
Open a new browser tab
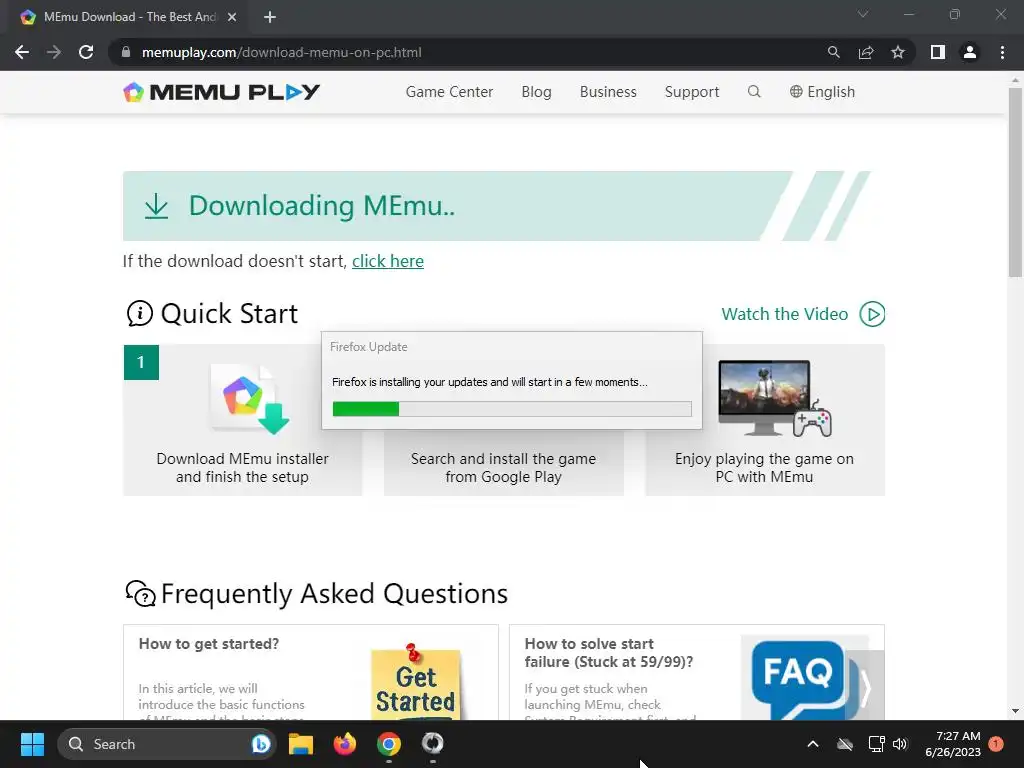pyautogui.click(x=270, y=17)
